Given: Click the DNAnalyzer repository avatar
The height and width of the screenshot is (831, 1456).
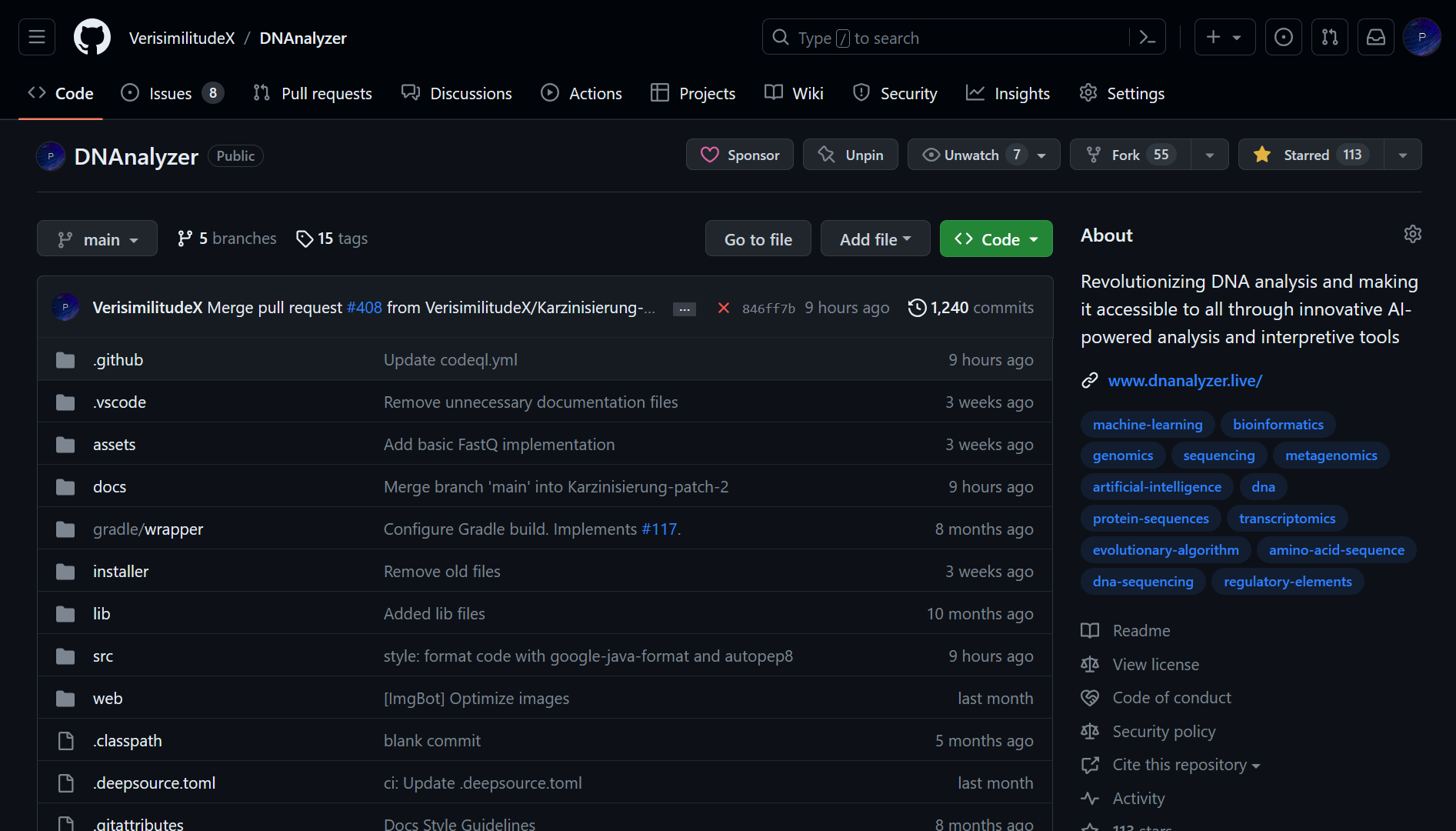Looking at the screenshot, I should tap(51, 156).
